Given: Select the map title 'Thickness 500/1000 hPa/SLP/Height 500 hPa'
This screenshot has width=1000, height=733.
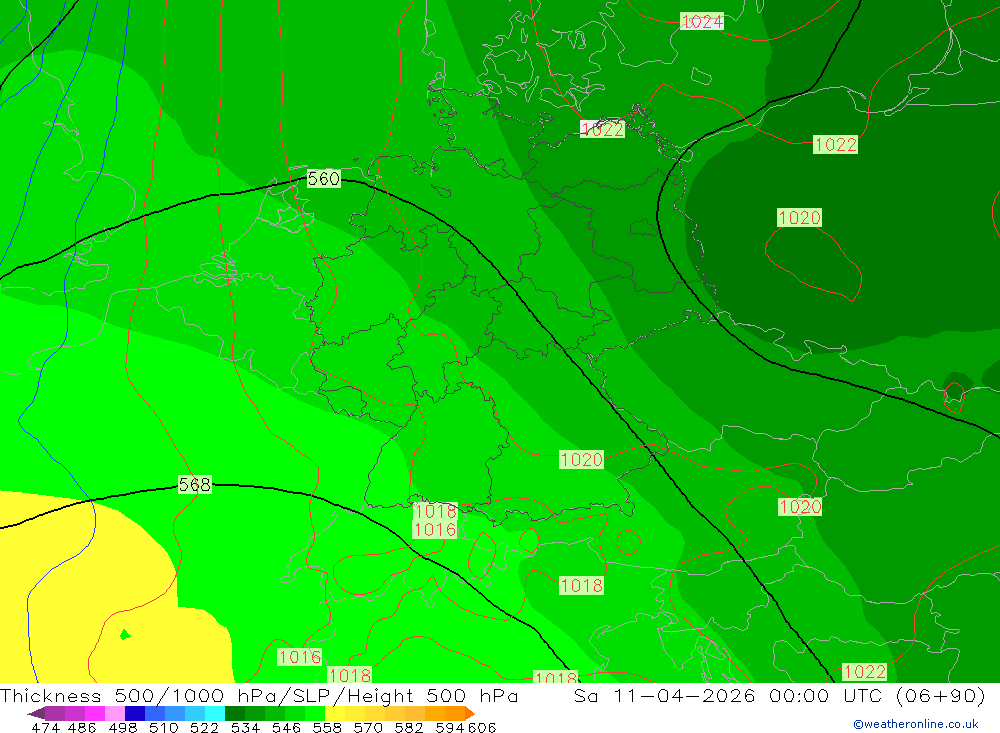Looking at the screenshot, I should (x=259, y=695).
